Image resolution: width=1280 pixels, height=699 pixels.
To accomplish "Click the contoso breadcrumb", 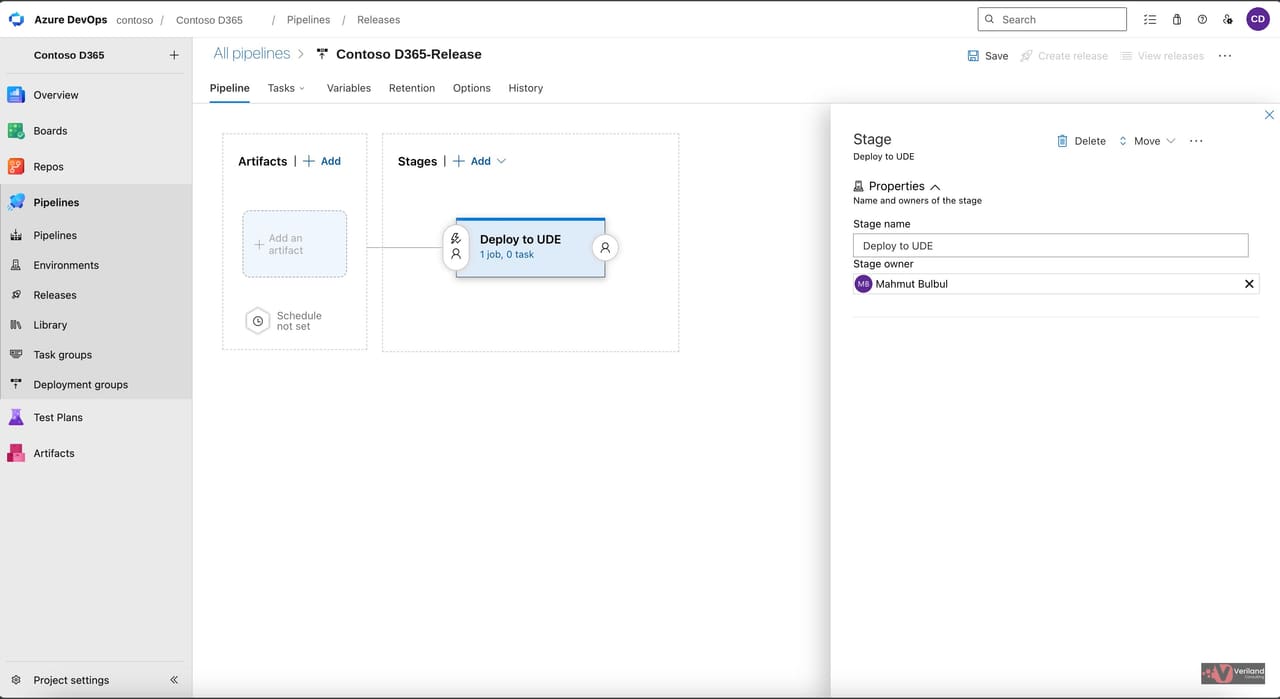I will pos(134,20).
